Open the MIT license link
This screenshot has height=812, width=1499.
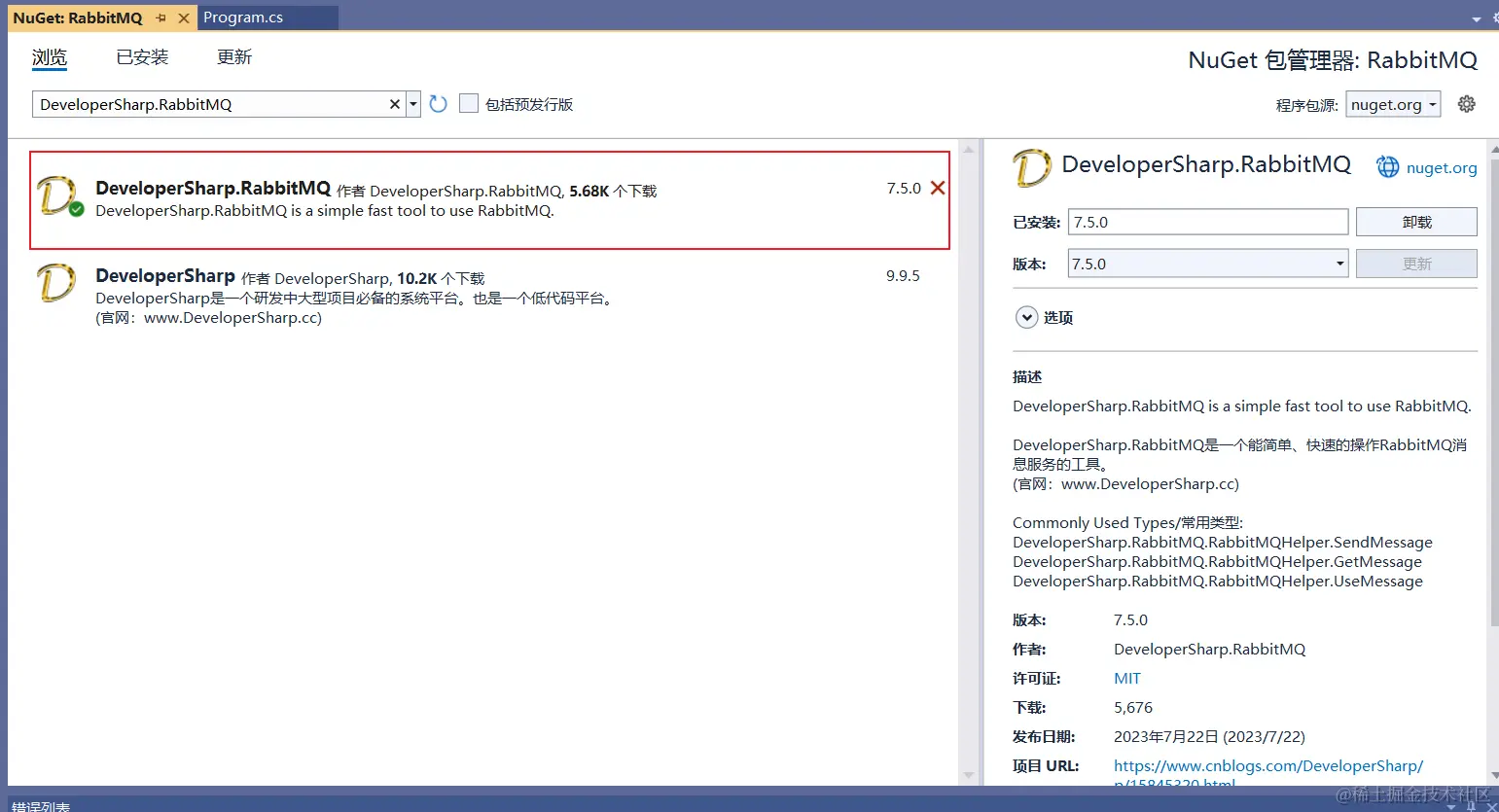[1127, 679]
